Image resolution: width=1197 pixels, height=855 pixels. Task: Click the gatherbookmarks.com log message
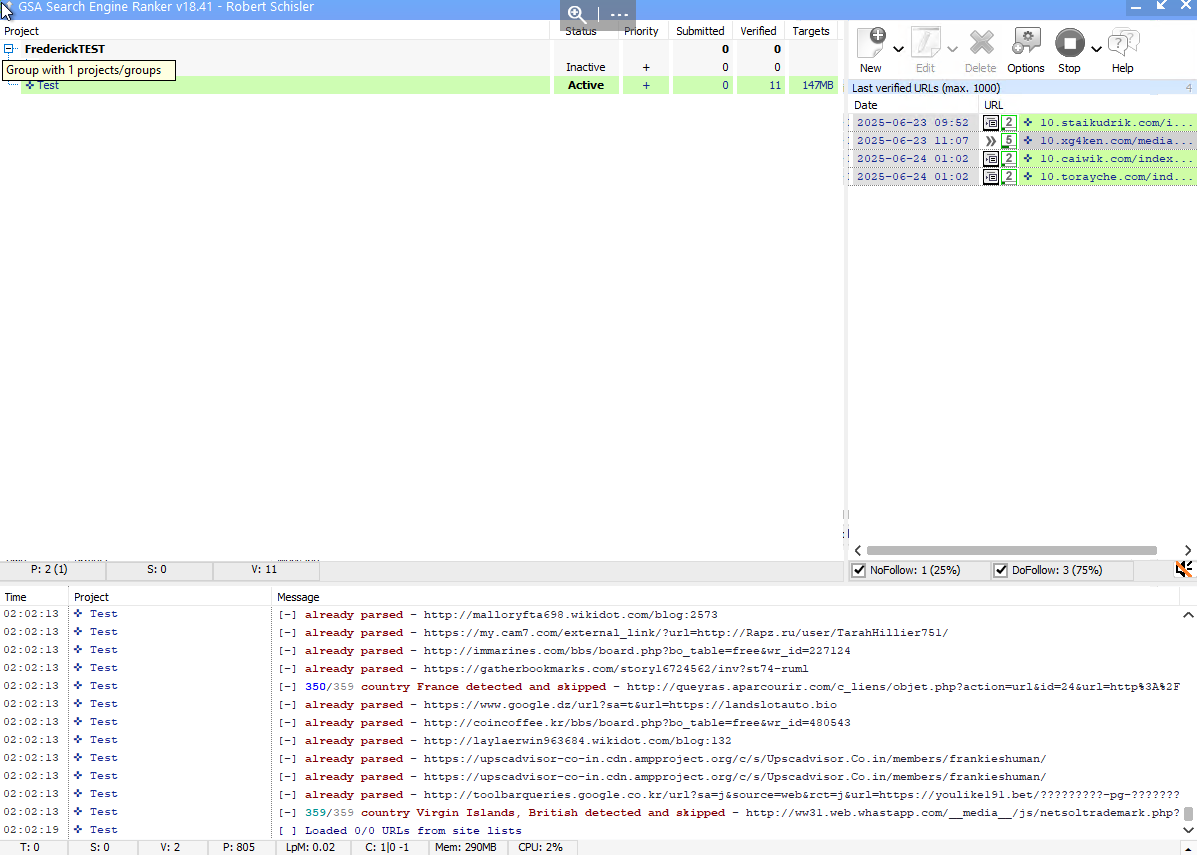pyautogui.click(x=543, y=669)
